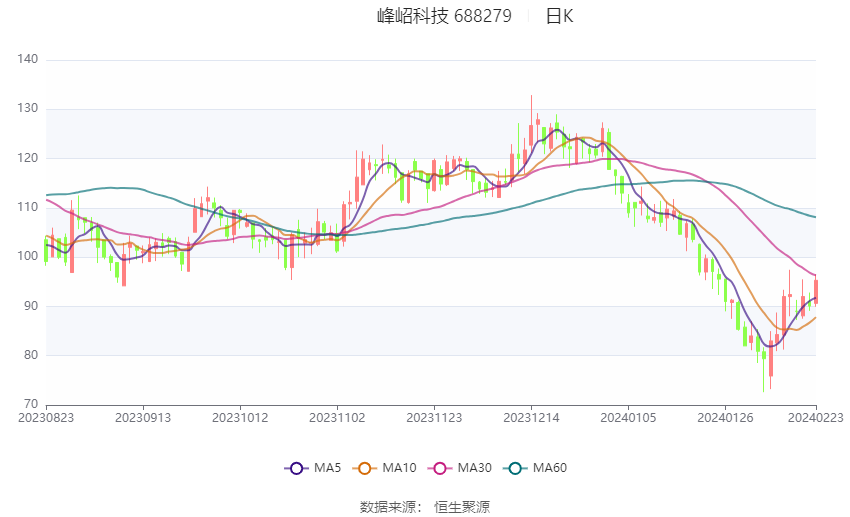The image size is (850, 517).
Task: Toggle the MA60 legend marker
Action: point(515,468)
